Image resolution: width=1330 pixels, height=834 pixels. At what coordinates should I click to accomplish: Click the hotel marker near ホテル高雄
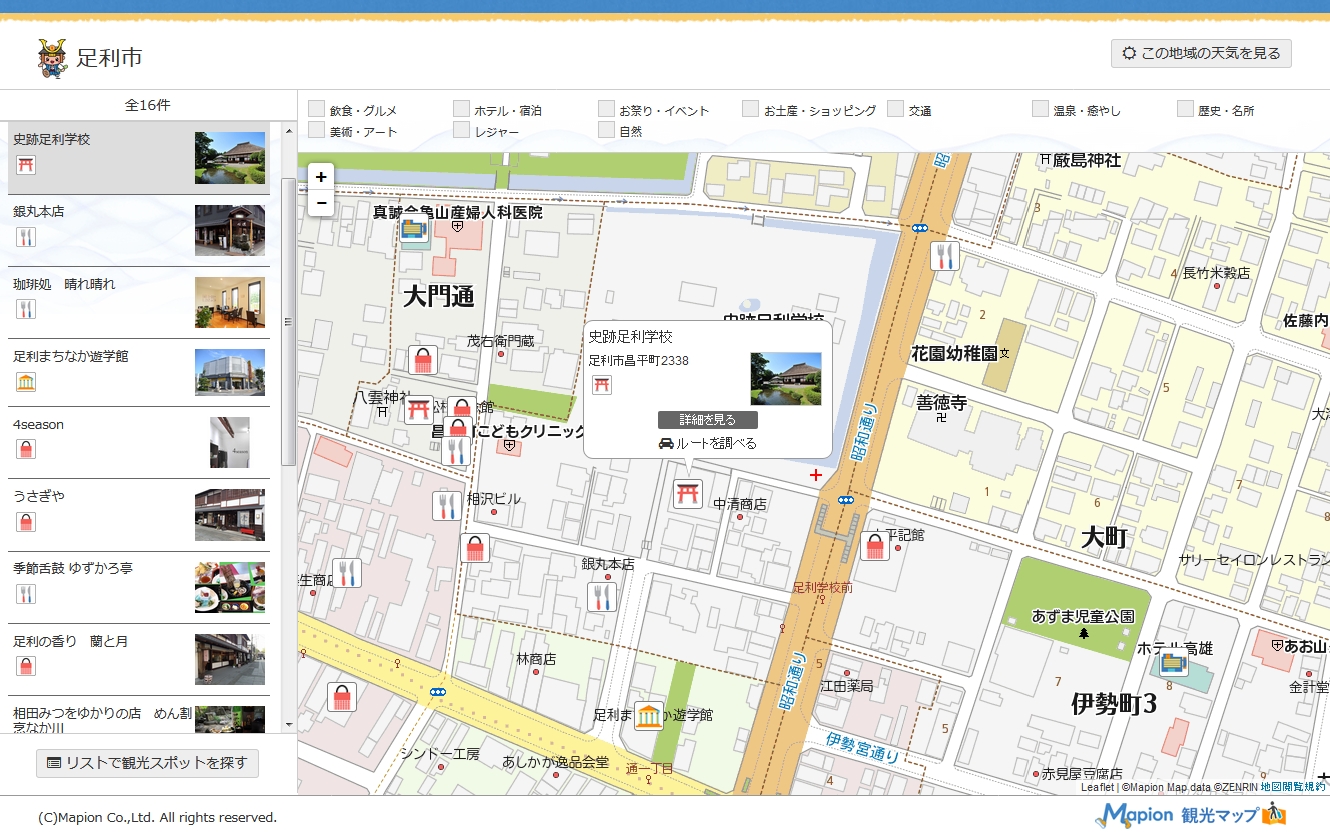(x=1173, y=662)
